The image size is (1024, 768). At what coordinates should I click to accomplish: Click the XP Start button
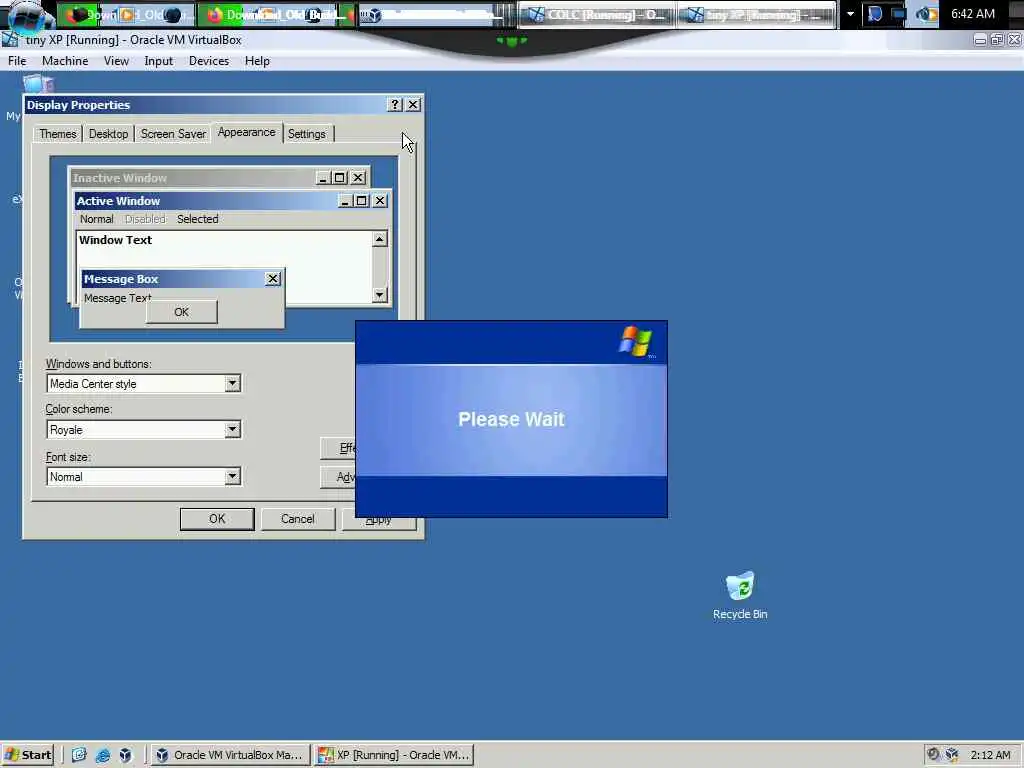(x=27, y=755)
